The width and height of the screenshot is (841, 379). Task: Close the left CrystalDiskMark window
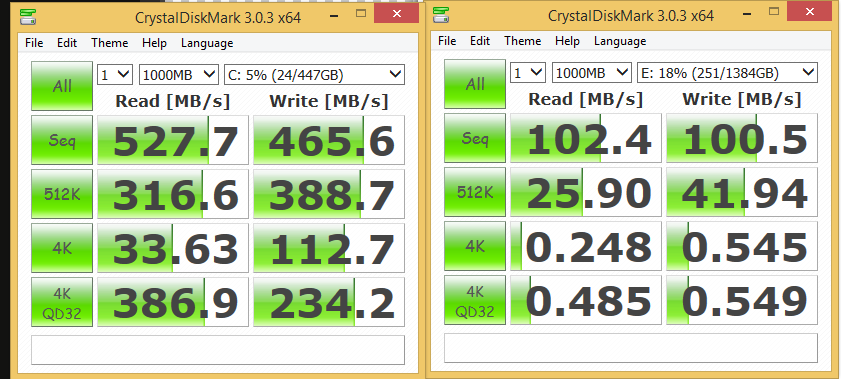(396, 14)
